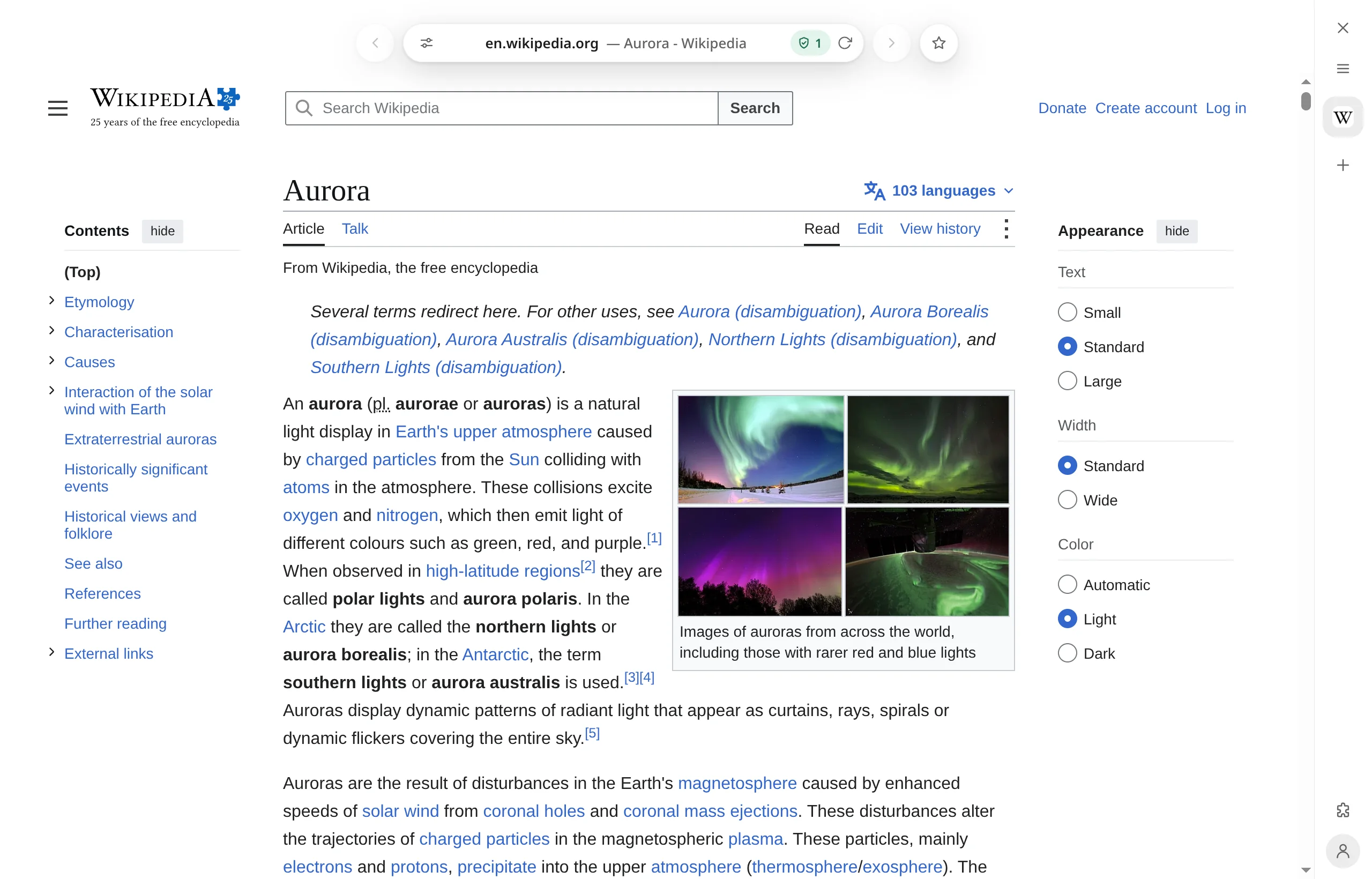
Task: Open the browser sidebar menu lines icon
Action: (x=1343, y=69)
